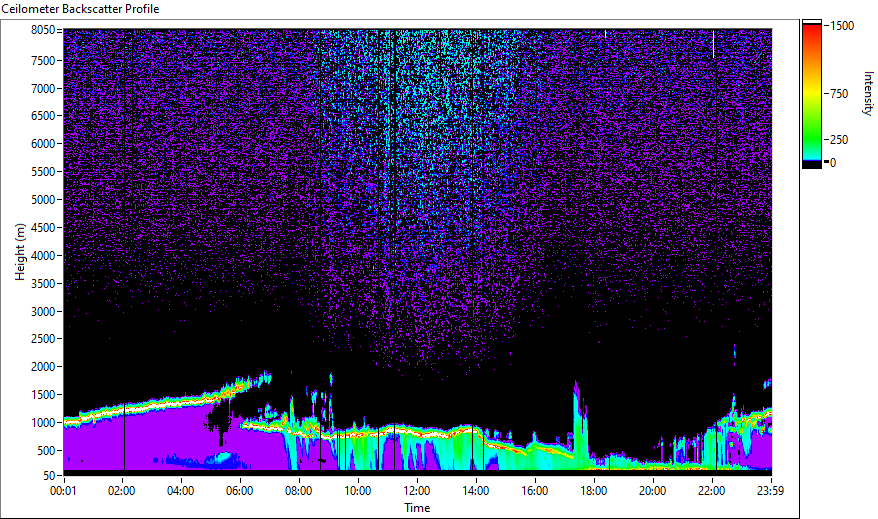Click the 20:00 time axis label
878x519 pixels.
653,491
